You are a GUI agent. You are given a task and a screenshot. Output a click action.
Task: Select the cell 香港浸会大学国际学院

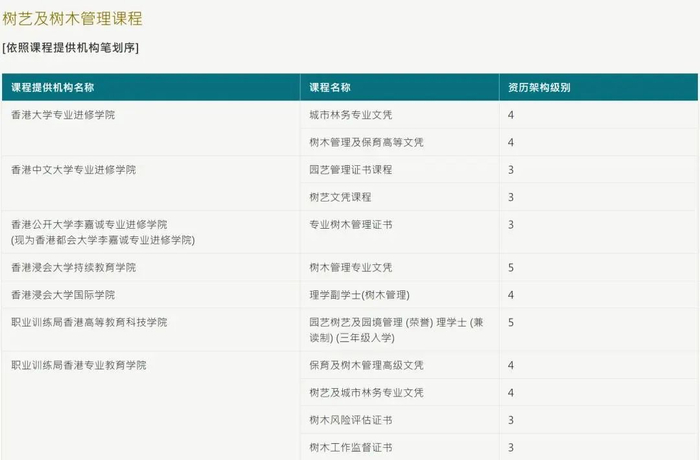pyautogui.click(x=63, y=295)
